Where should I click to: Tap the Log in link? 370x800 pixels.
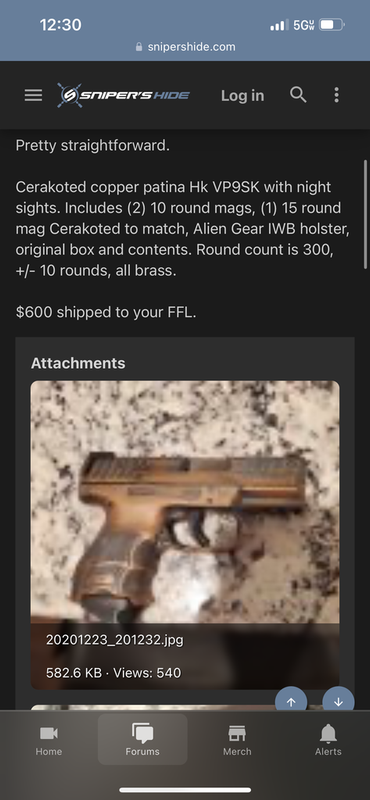(x=242, y=95)
